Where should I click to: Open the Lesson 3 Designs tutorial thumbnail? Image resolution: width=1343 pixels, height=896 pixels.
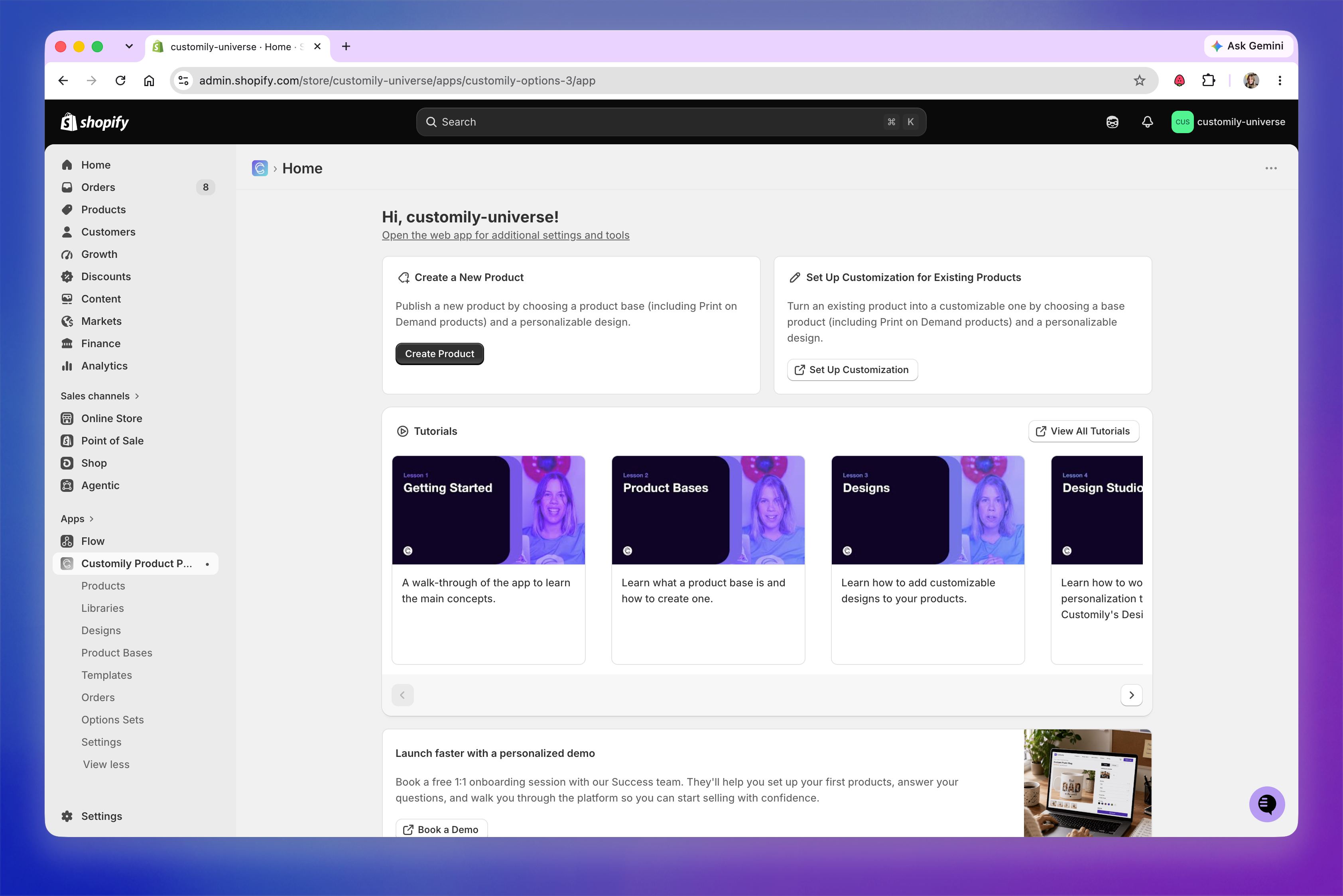pyautogui.click(x=927, y=510)
